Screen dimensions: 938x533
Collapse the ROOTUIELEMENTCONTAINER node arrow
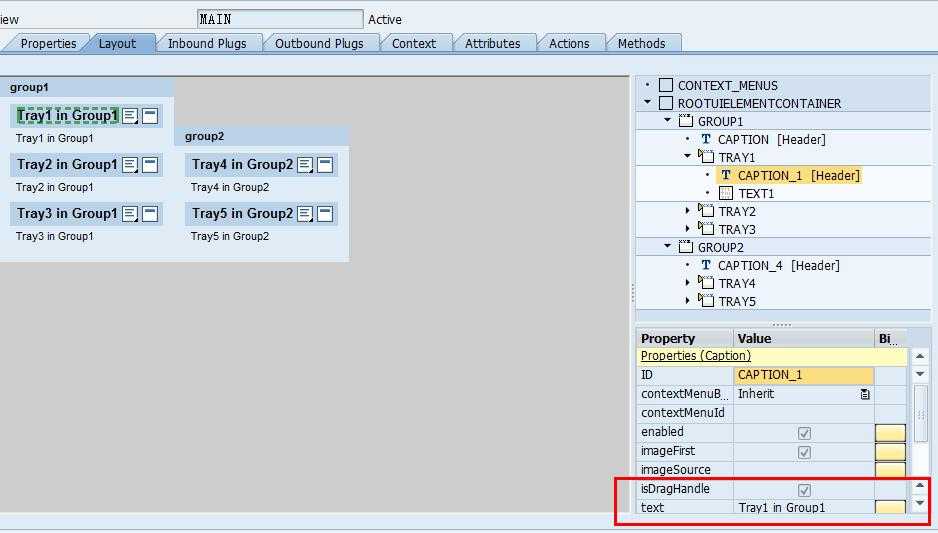(x=647, y=102)
